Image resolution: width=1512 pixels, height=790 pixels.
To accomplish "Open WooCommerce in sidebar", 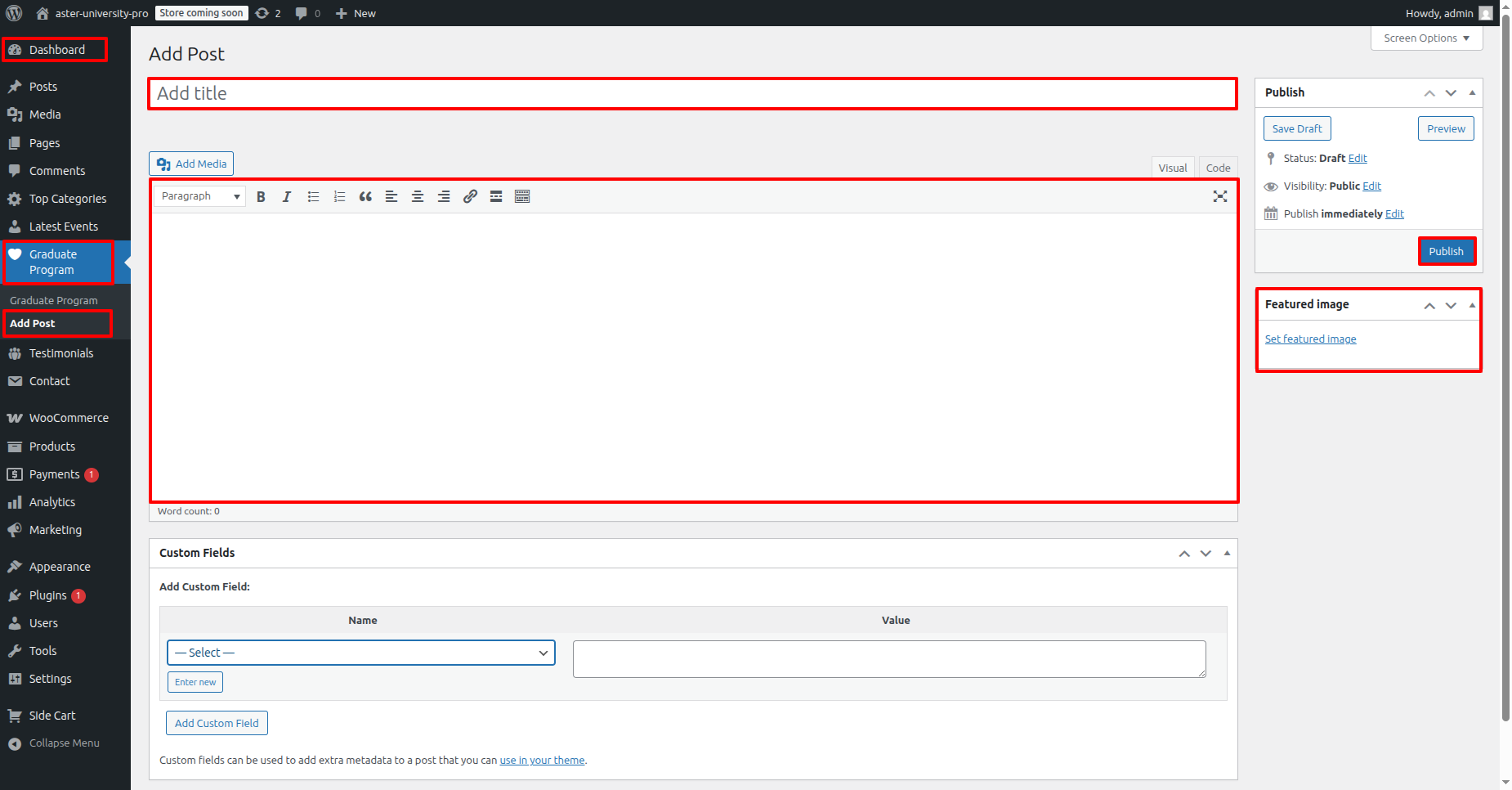I will [x=69, y=418].
